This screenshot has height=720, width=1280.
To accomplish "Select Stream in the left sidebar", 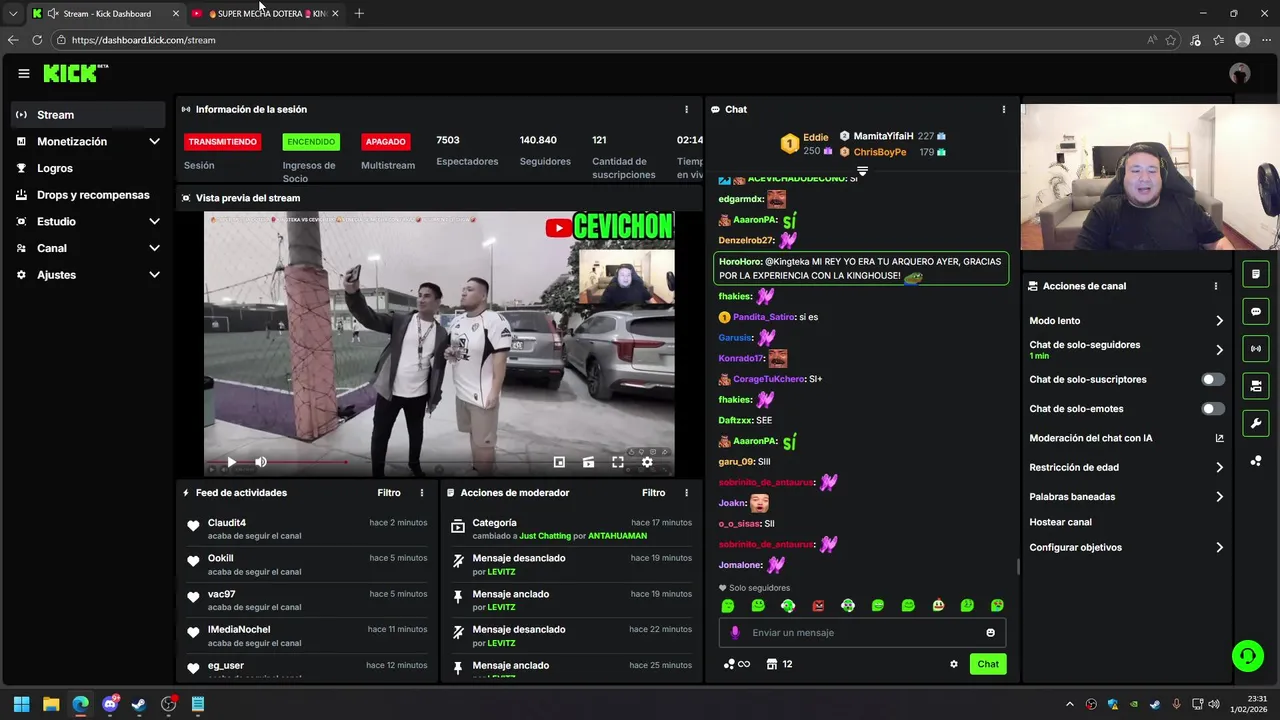I will (x=88, y=115).
